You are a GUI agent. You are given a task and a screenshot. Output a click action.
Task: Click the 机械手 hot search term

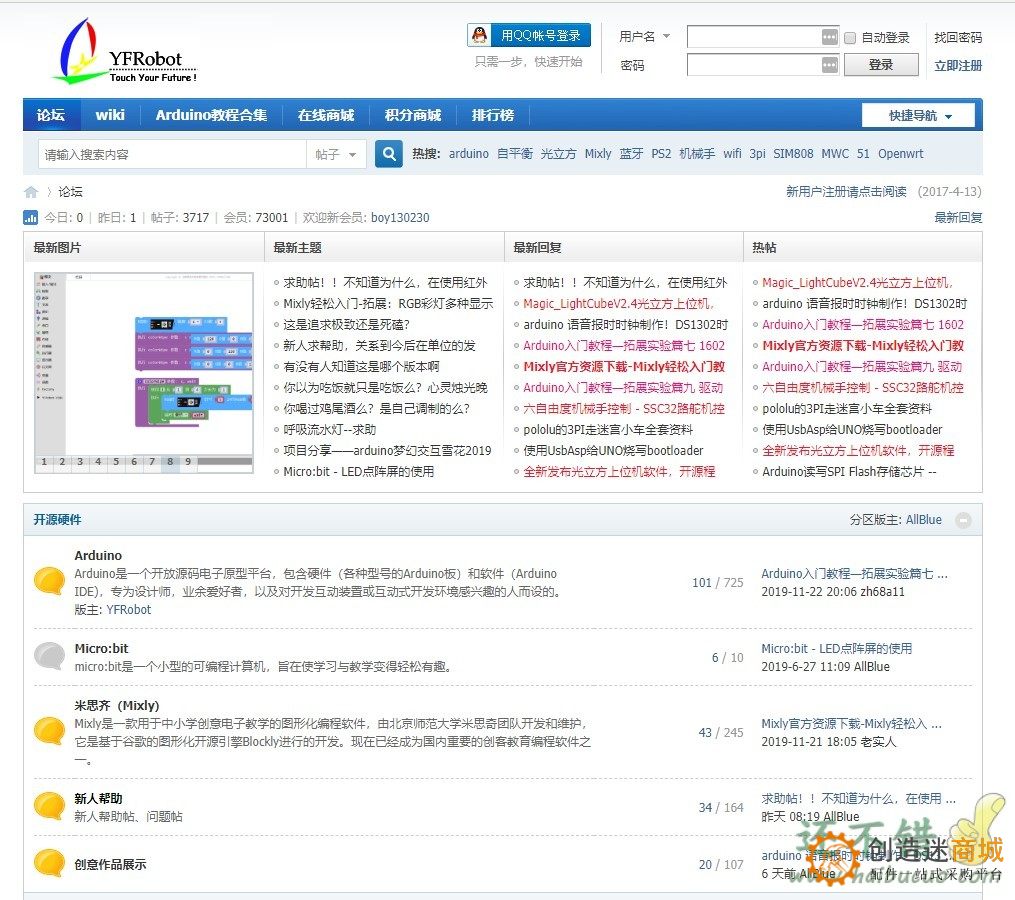pos(697,154)
